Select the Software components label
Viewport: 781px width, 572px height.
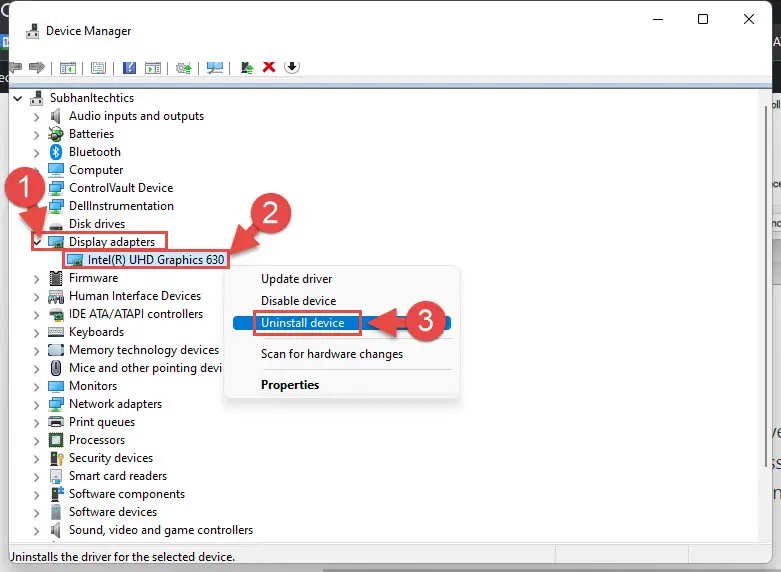127,494
